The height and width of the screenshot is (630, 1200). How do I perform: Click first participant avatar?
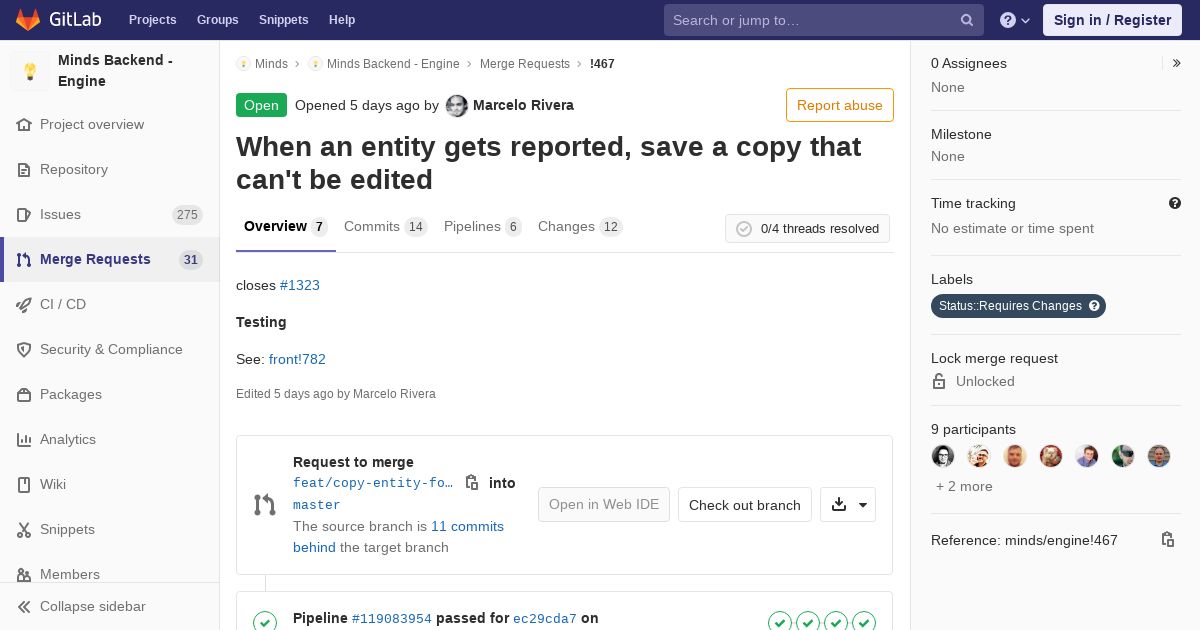[943, 456]
